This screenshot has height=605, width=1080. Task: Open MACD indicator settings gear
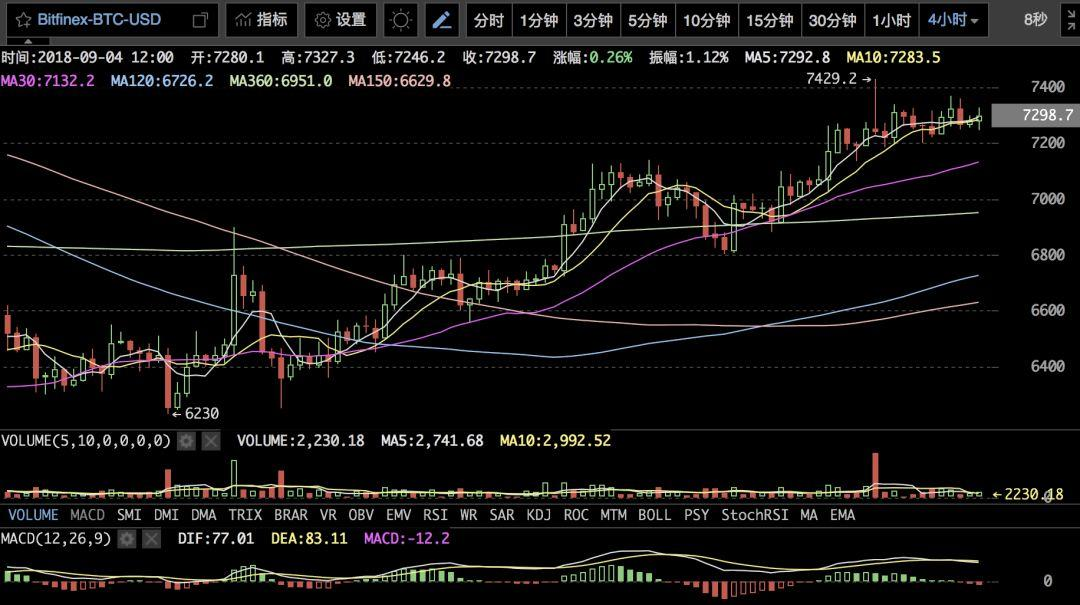tap(126, 539)
